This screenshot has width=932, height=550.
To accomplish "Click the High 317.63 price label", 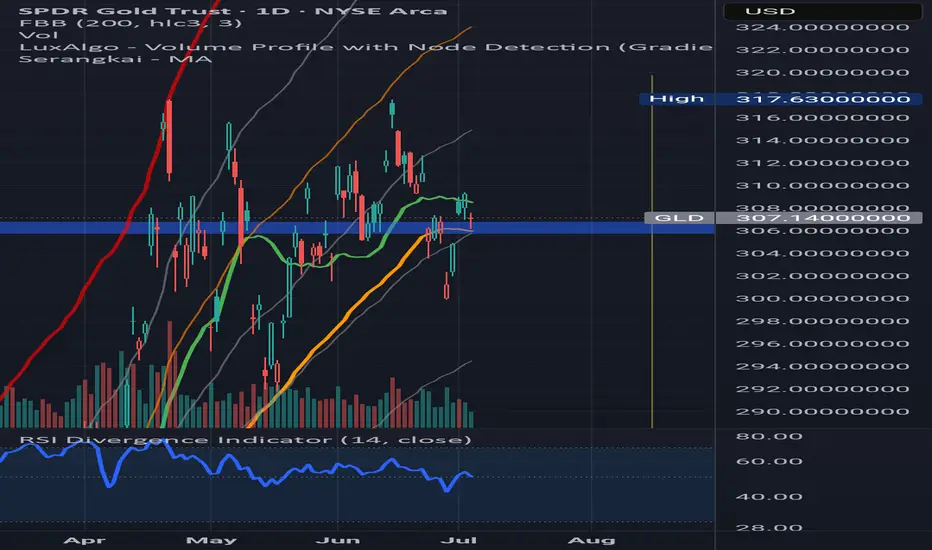I will coord(780,99).
